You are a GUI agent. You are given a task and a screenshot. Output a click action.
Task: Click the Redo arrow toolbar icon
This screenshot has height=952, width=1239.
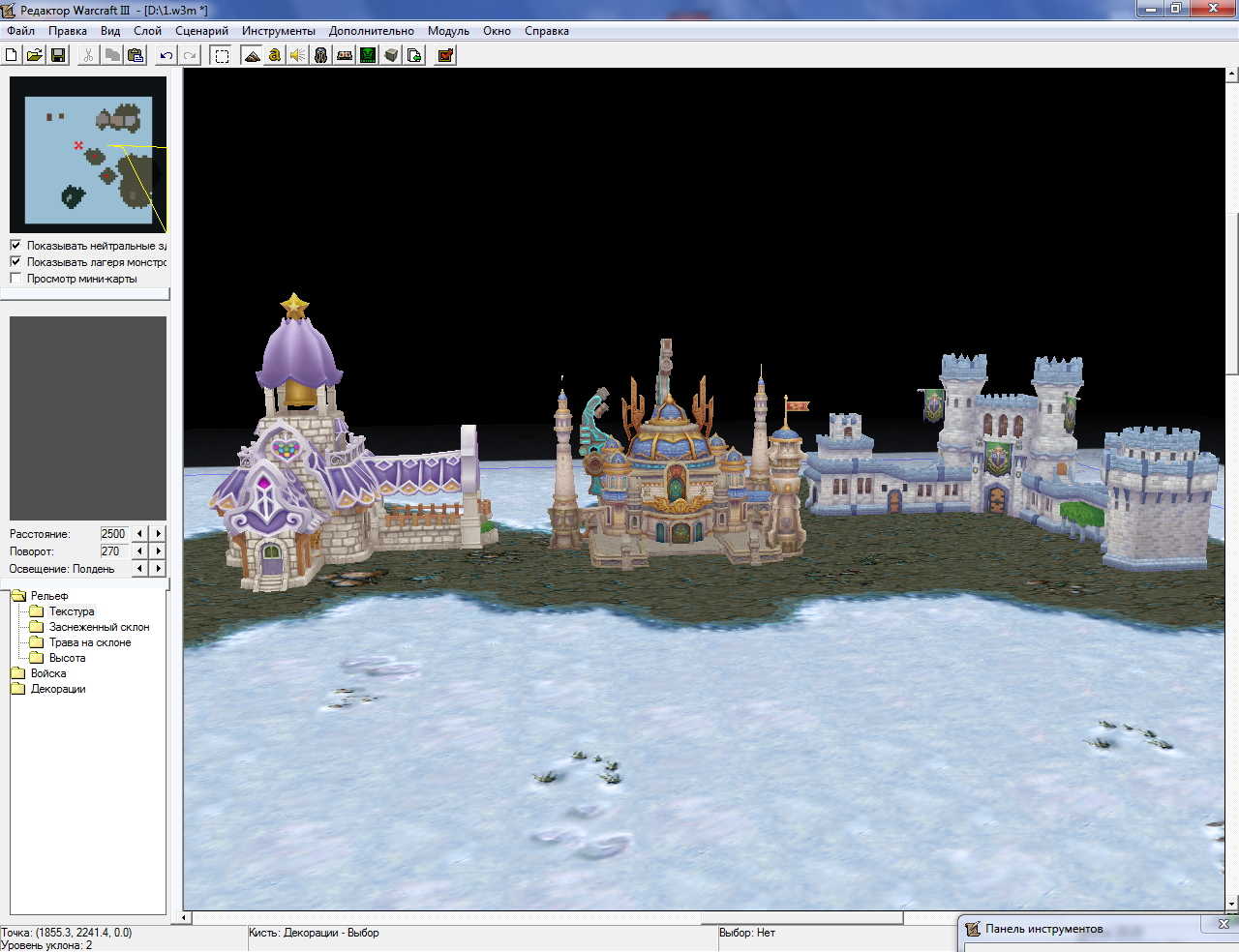click(x=190, y=55)
